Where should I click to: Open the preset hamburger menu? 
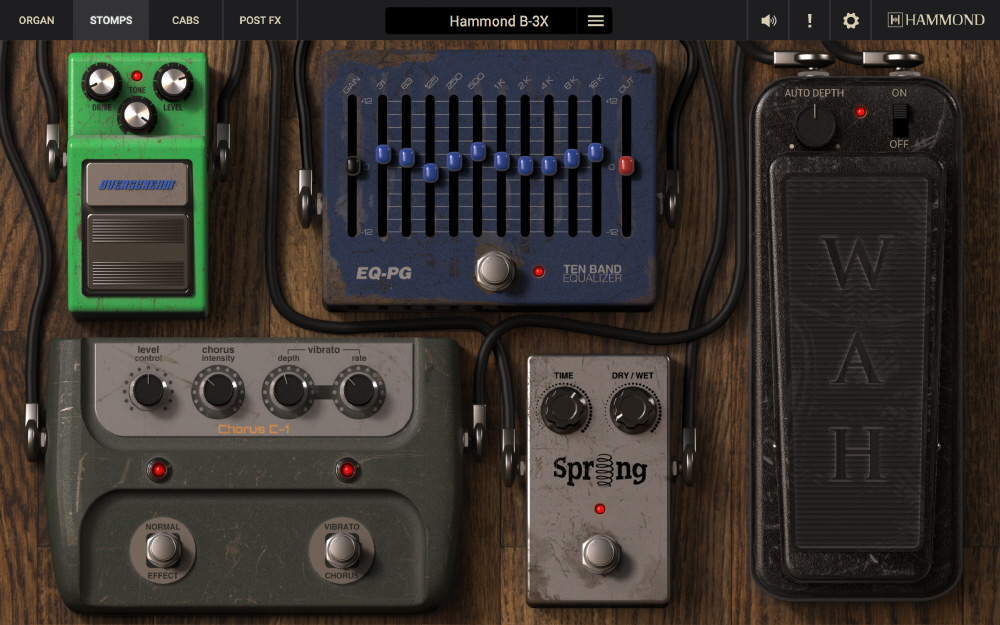click(x=595, y=21)
